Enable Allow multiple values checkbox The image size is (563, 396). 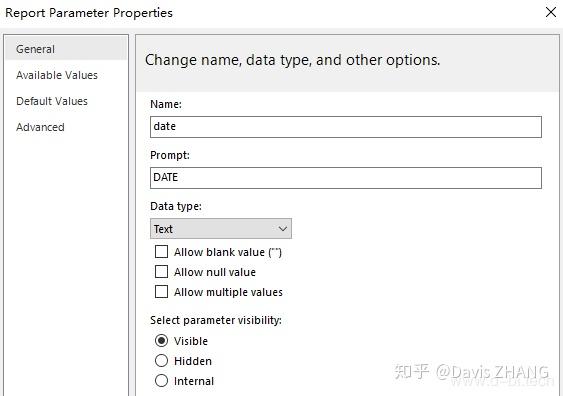pos(161,292)
